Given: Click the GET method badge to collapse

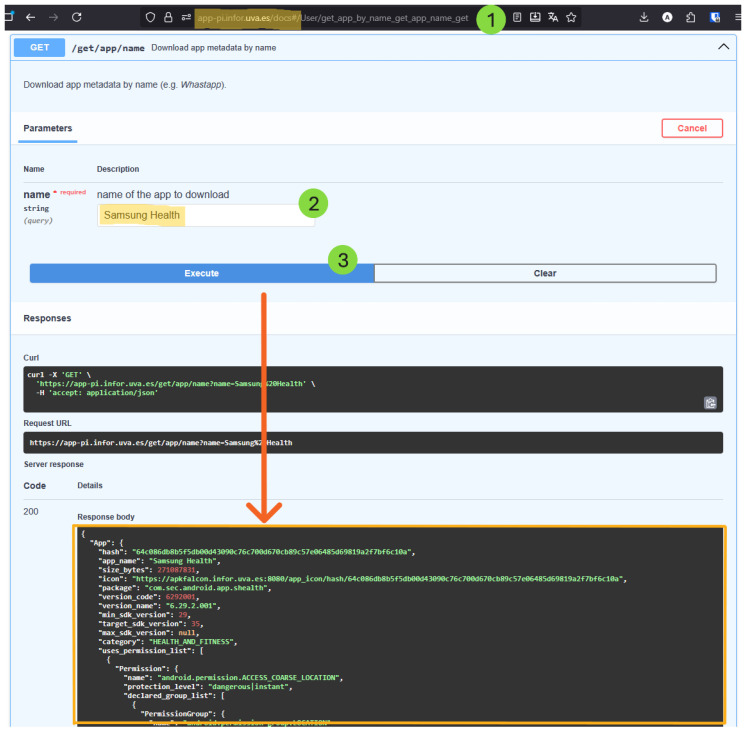Looking at the screenshot, I should click(39, 48).
